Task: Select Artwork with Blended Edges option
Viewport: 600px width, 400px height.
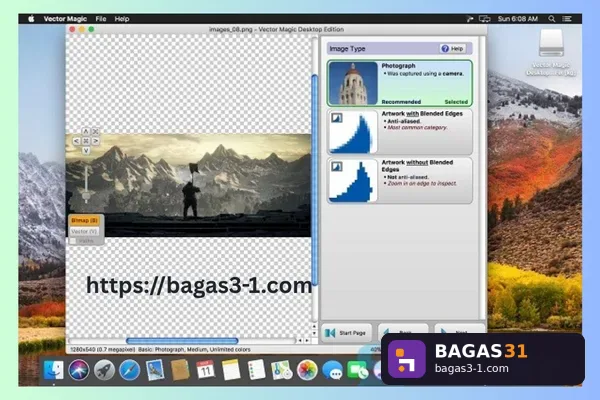Action: pyautogui.click(x=399, y=132)
